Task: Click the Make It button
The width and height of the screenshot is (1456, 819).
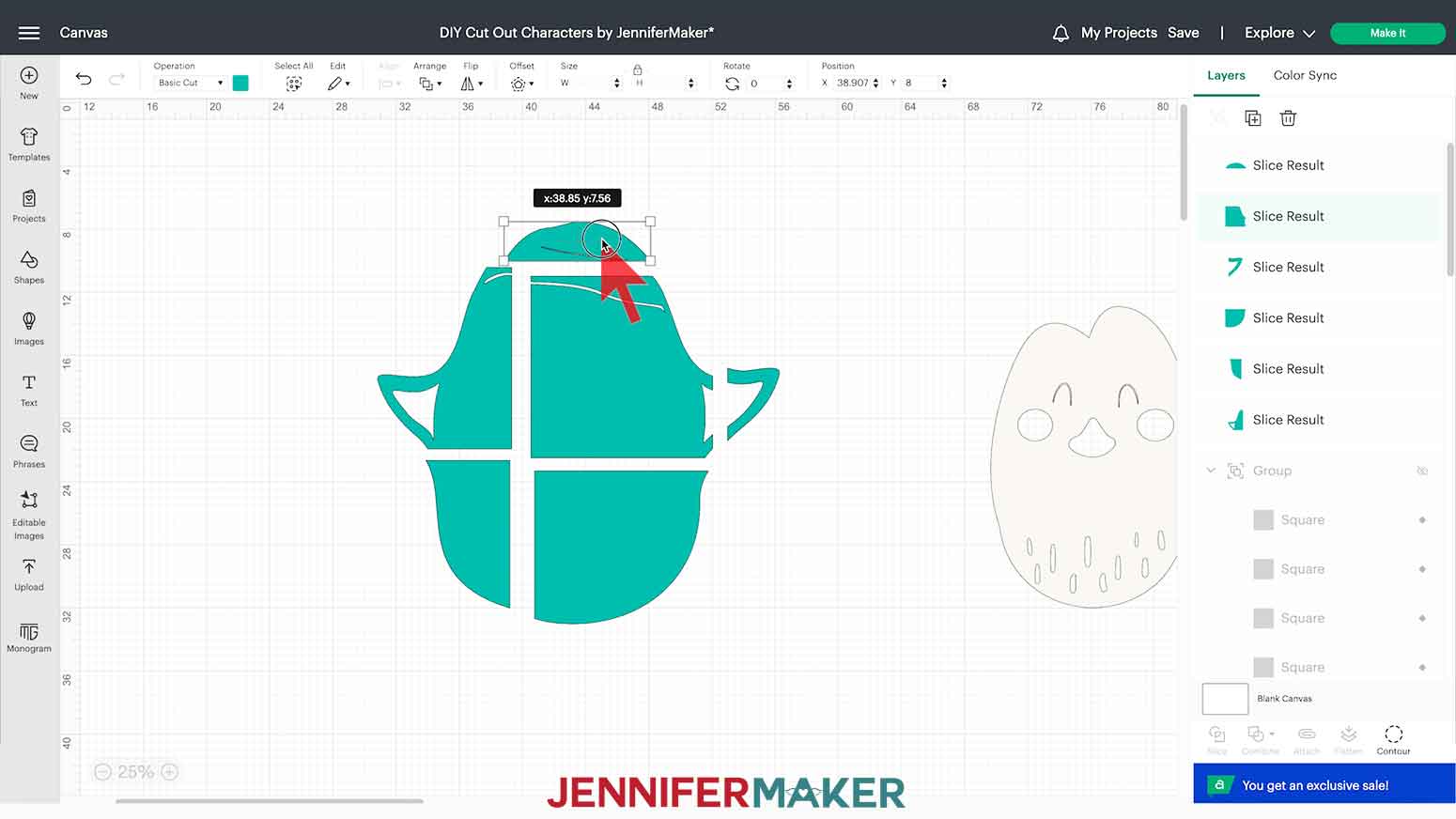Action: tap(1387, 33)
